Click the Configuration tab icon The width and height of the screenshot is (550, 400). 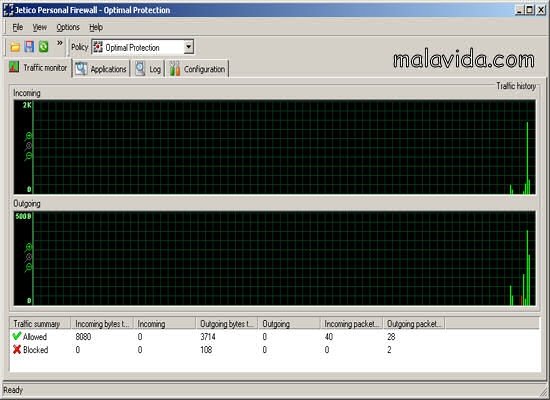[175, 68]
